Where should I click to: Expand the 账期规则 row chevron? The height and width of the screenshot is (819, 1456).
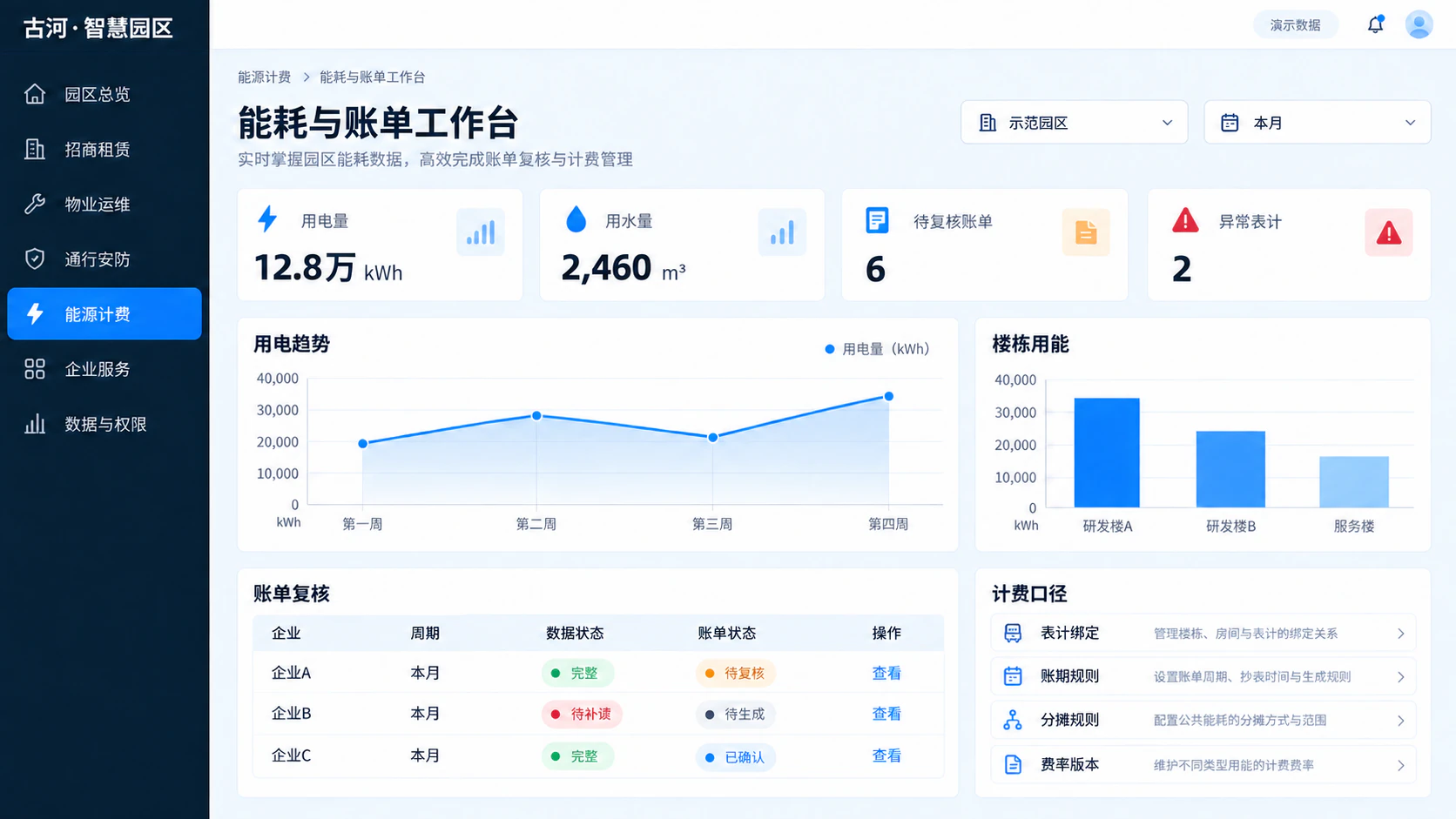(1400, 677)
